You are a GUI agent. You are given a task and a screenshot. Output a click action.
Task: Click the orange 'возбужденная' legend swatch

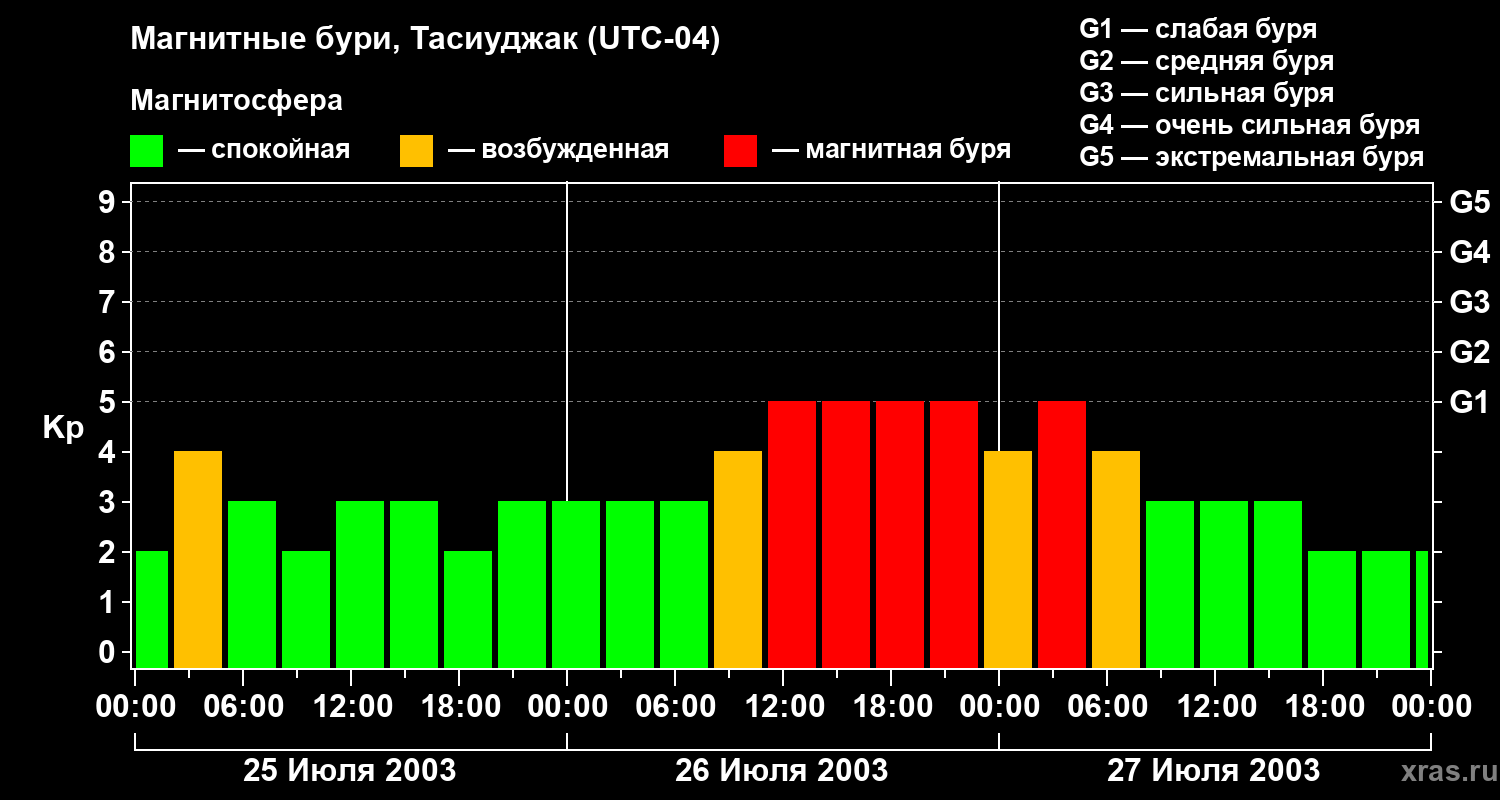point(416,151)
